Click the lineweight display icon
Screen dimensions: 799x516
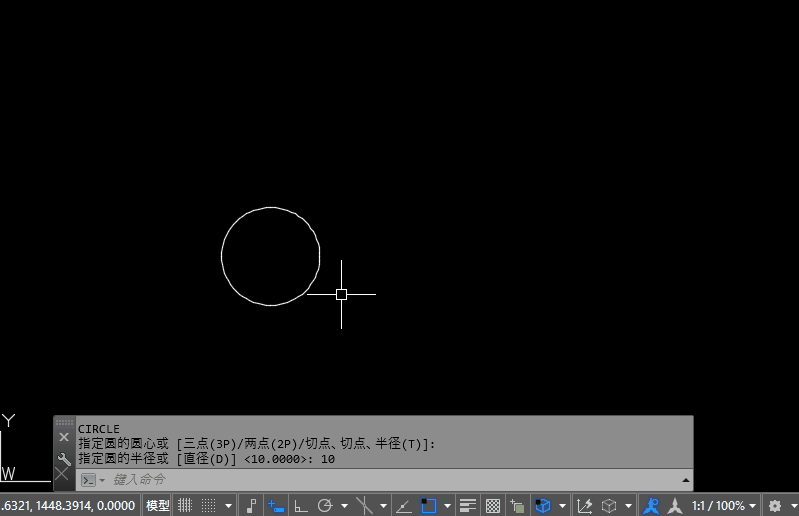tap(467, 506)
